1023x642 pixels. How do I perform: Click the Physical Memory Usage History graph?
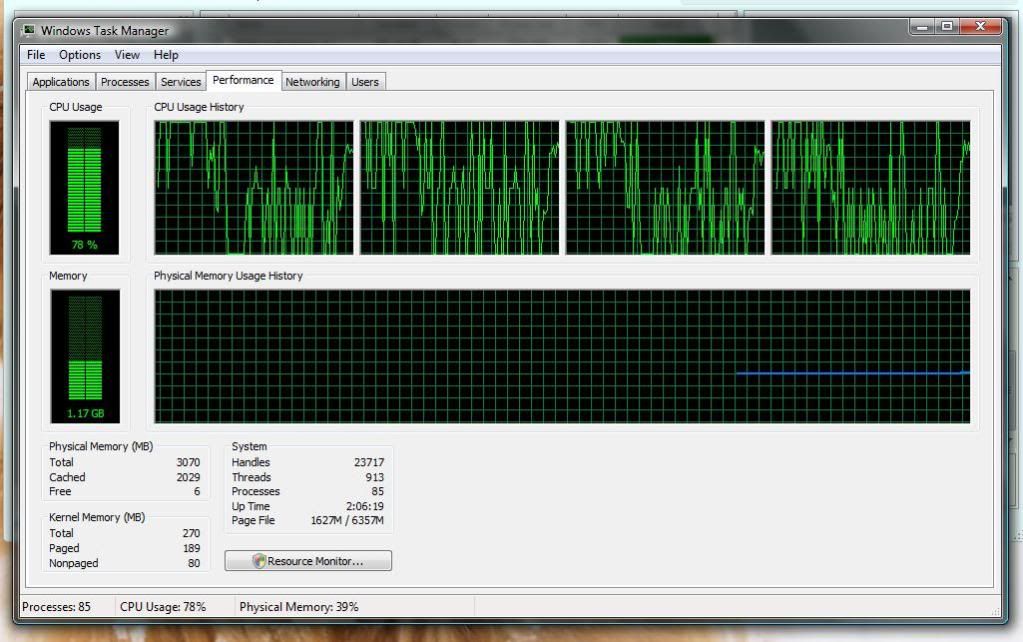pyautogui.click(x=562, y=356)
